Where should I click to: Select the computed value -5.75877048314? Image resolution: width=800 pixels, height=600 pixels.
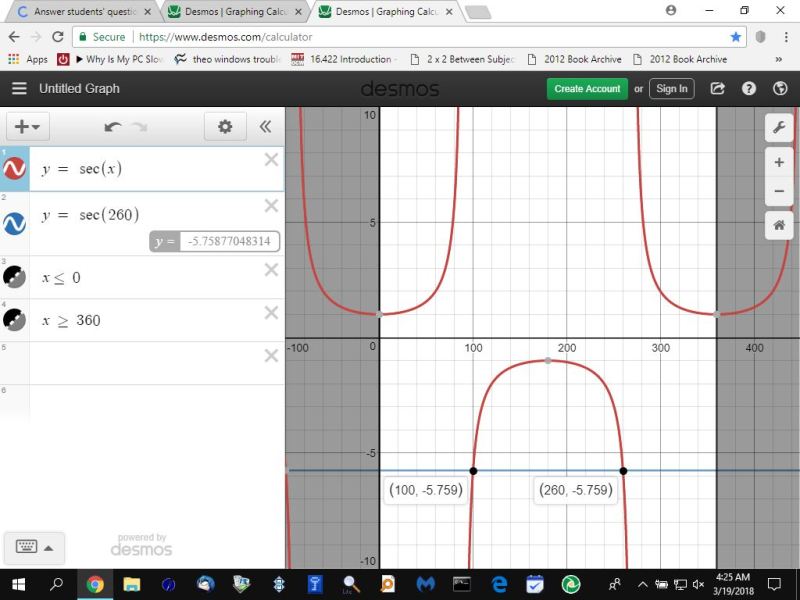click(229, 241)
